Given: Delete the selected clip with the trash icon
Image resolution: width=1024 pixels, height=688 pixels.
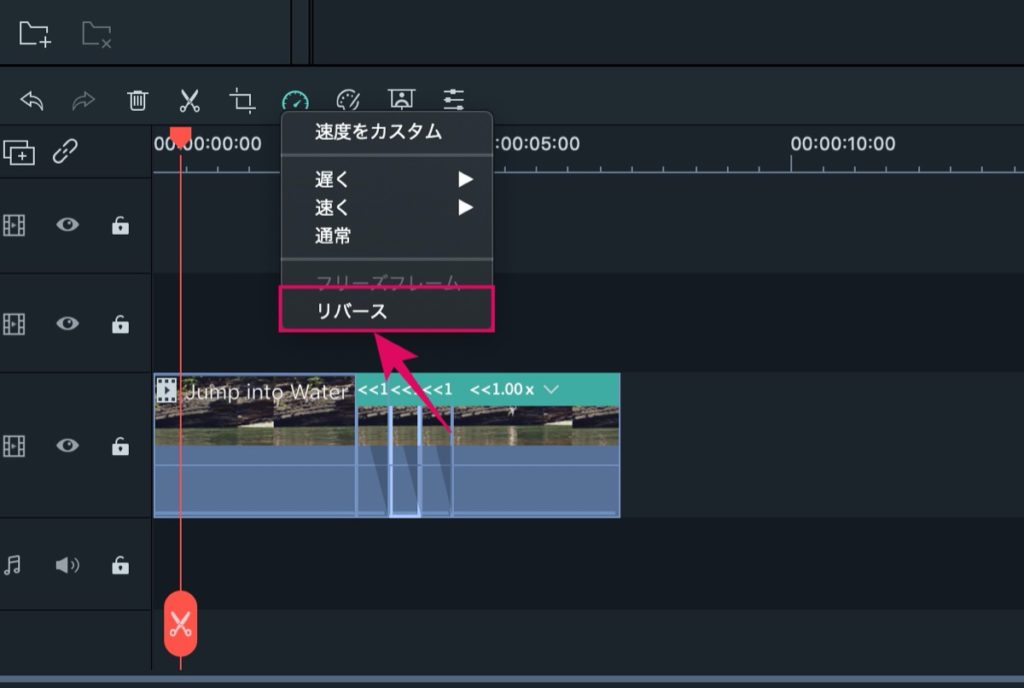Looking at the screenshot, I should click(x=137, y=101).
